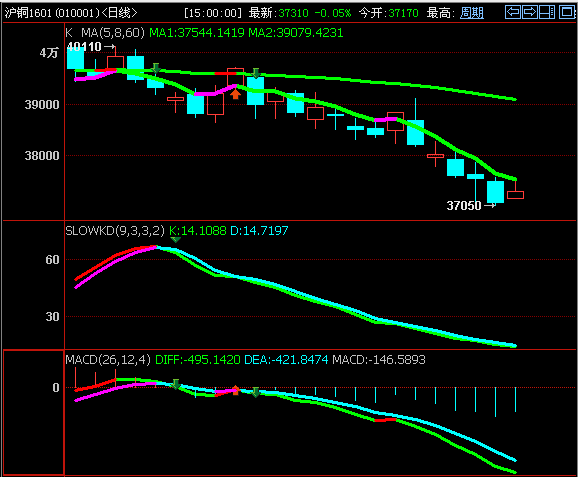This screenshot has width=578, height=477.
Task: Click the first green sell arrow on K chart
Action: tap(156, 68)
